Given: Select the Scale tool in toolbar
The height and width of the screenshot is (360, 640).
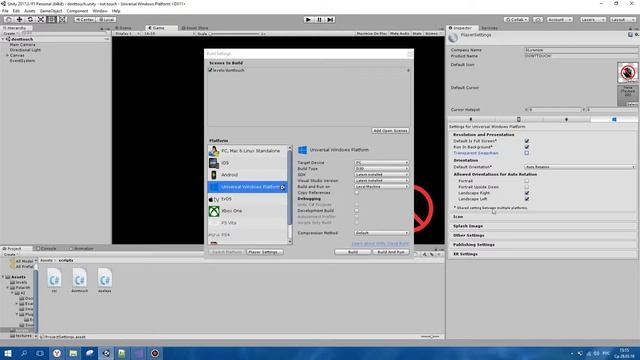Looking at the screenshot, I should (x=41, y=19).
